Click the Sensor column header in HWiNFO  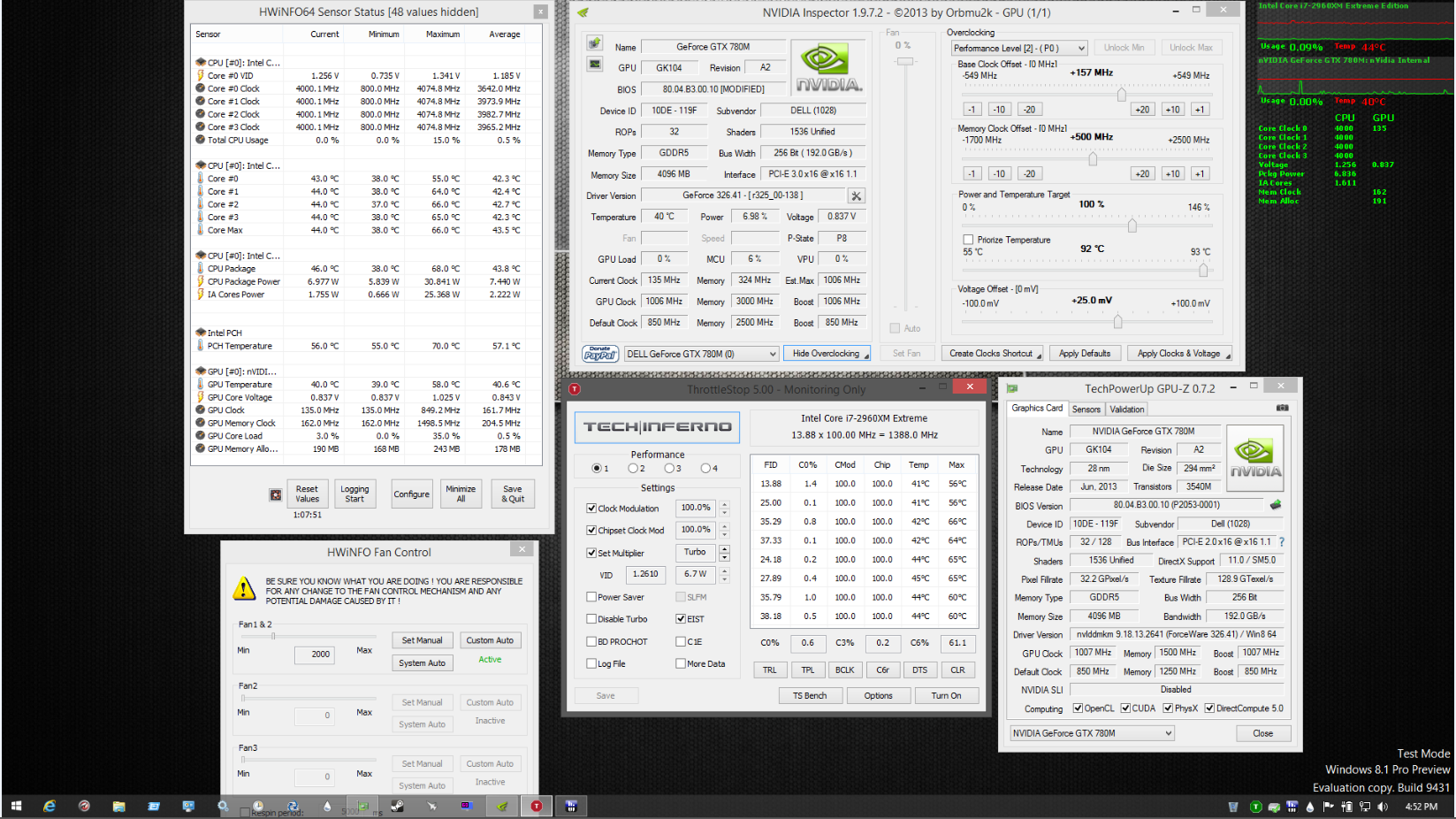209,34
